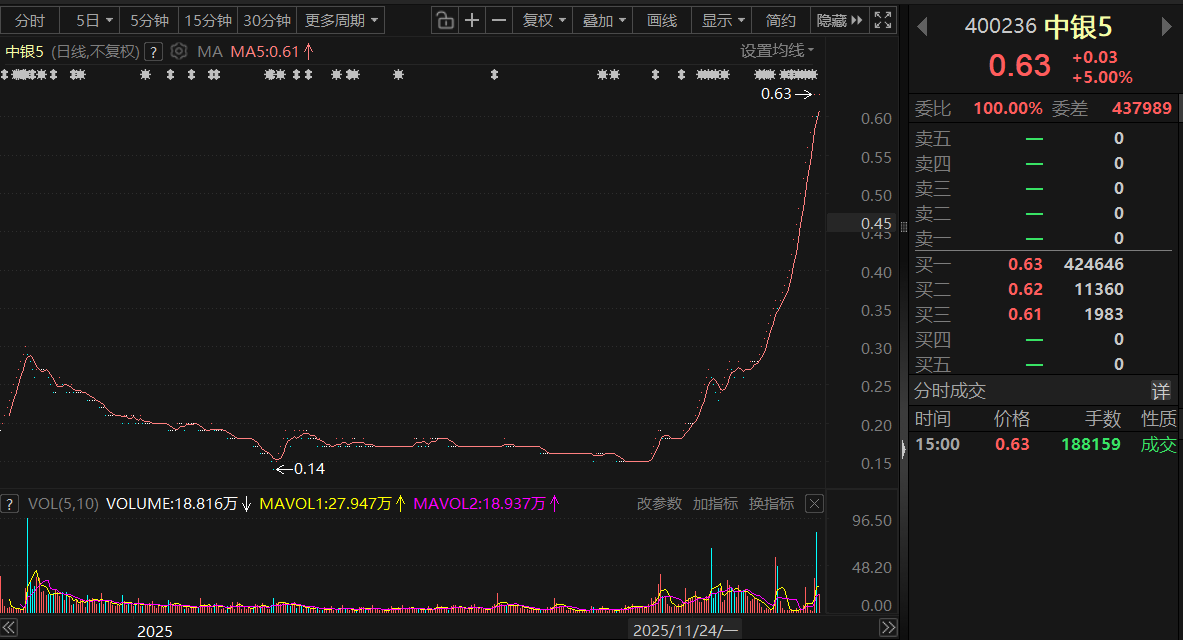Click 换指标 to change indicator

pos(771,503)
